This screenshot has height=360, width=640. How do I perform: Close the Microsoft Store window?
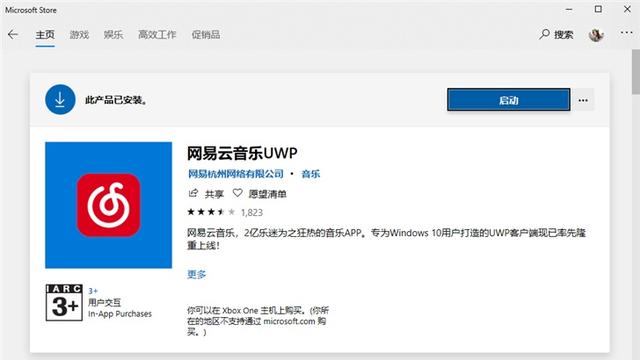pos(627,9)
